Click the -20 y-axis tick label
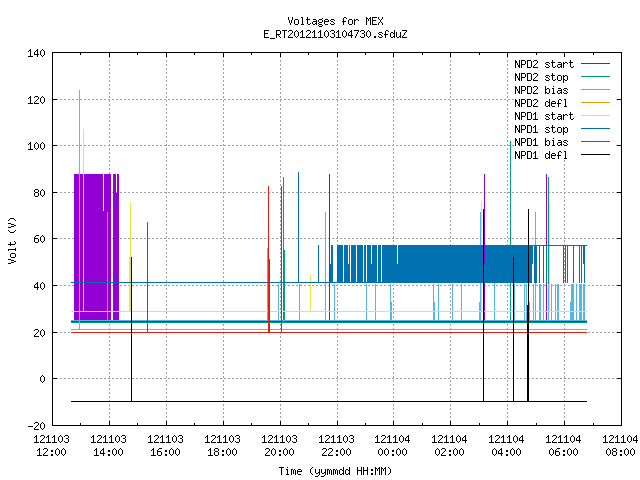640x480 pixels. tap(36, 426)
